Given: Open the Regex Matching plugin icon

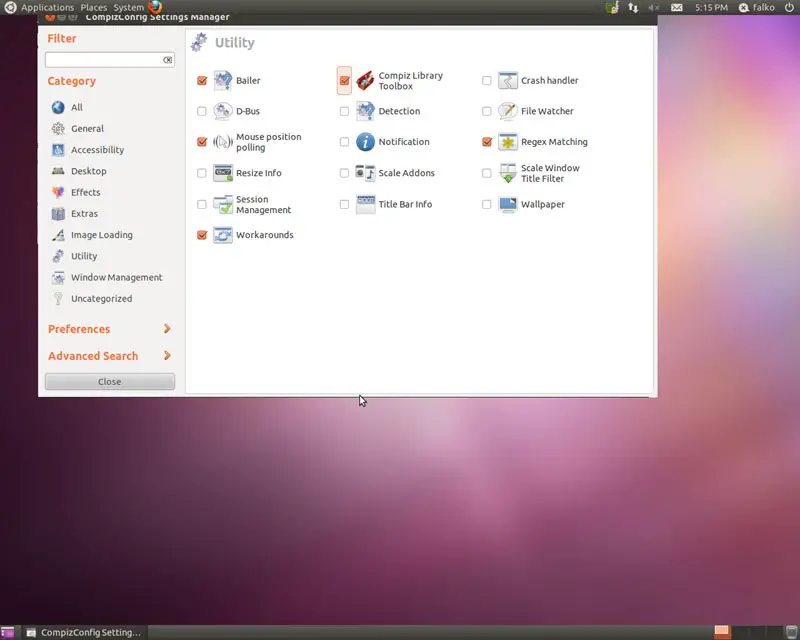Looking at the screenshot, I should 508,142.
